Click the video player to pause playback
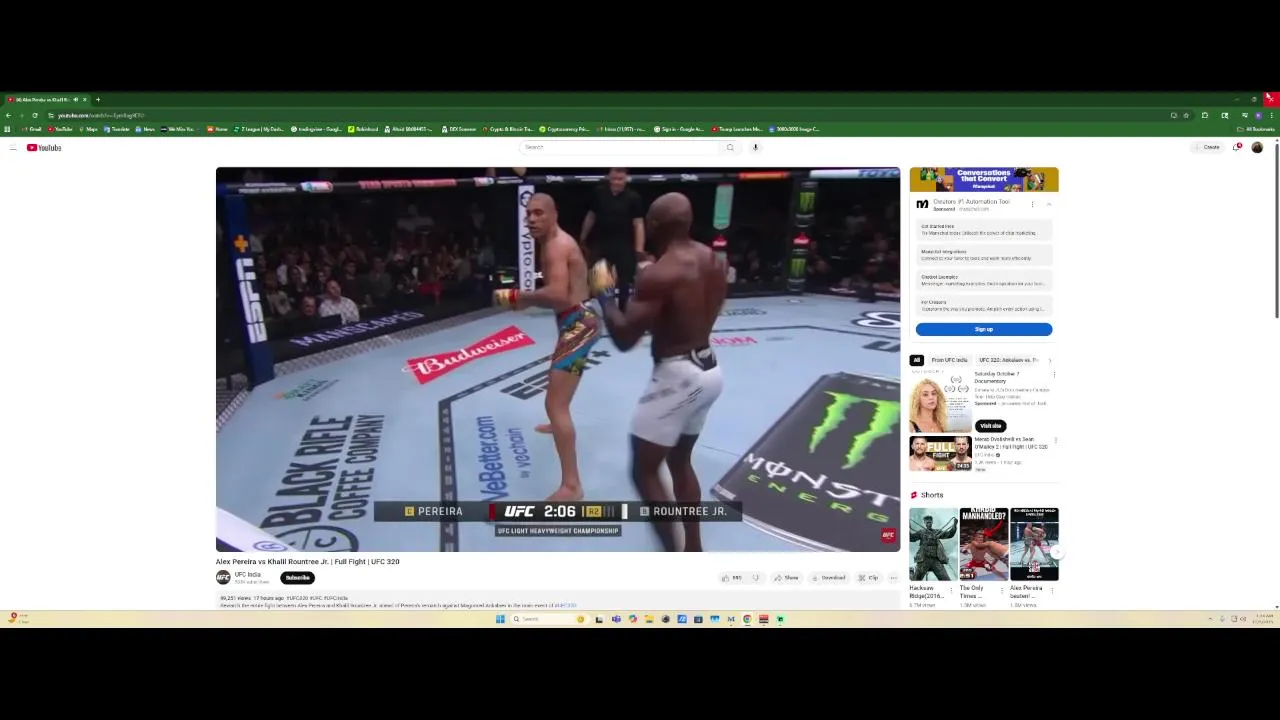1280x720 pixels. (x=558, y=359)
